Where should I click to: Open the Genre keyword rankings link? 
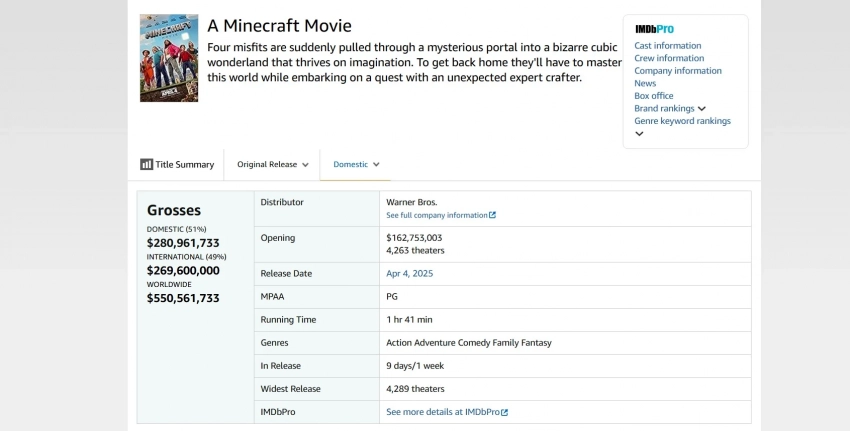[682, 121]
